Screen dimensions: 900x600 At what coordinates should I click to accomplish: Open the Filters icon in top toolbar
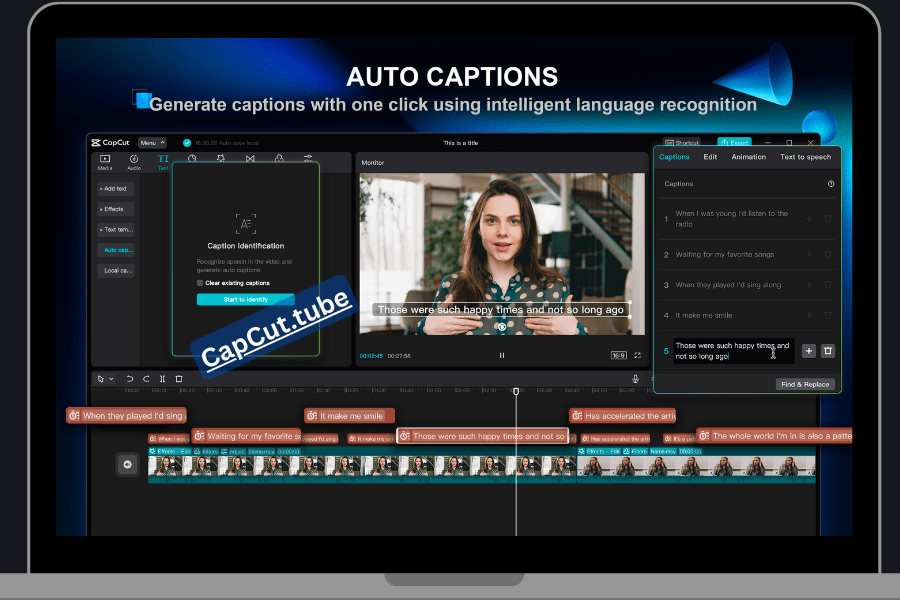(279, 158)
